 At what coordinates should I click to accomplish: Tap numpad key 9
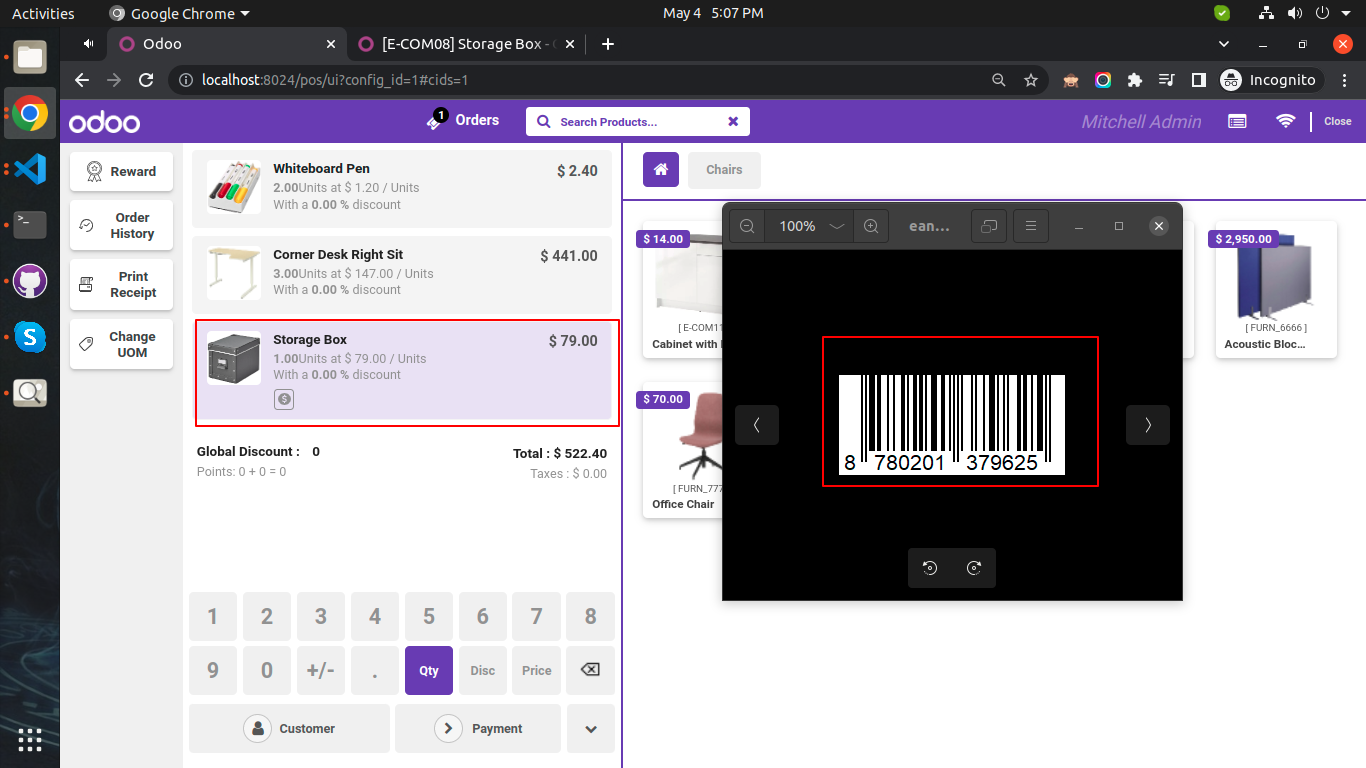pos(213,670)
